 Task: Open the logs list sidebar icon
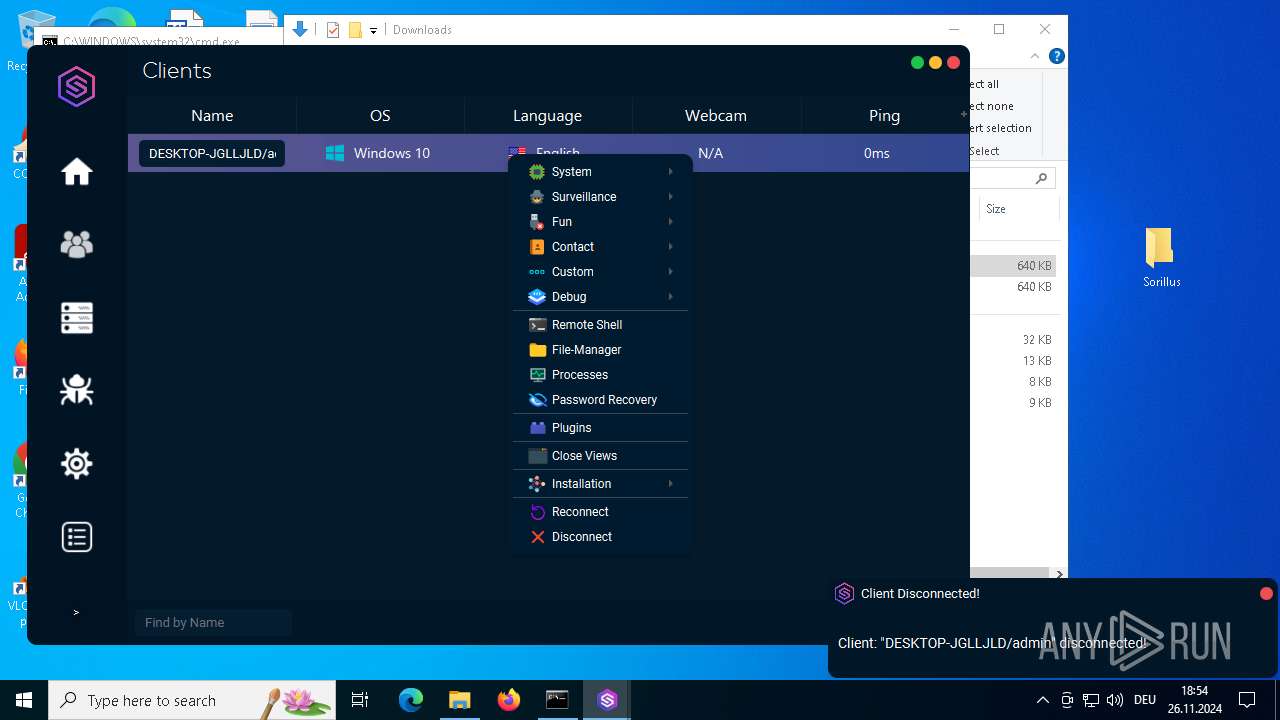pyautogui.click(x=77, y=537)
